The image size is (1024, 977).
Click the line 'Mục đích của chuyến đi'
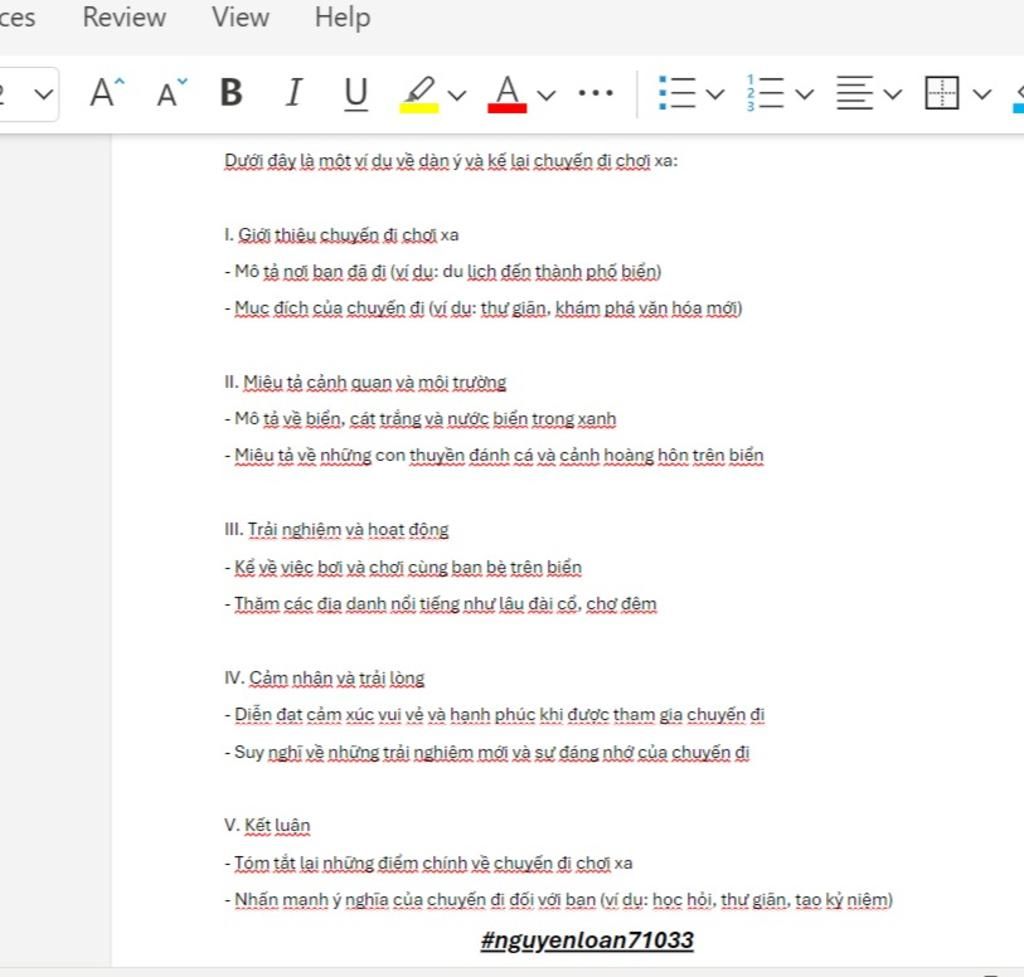pyautogui.click(x=483, y=308)
